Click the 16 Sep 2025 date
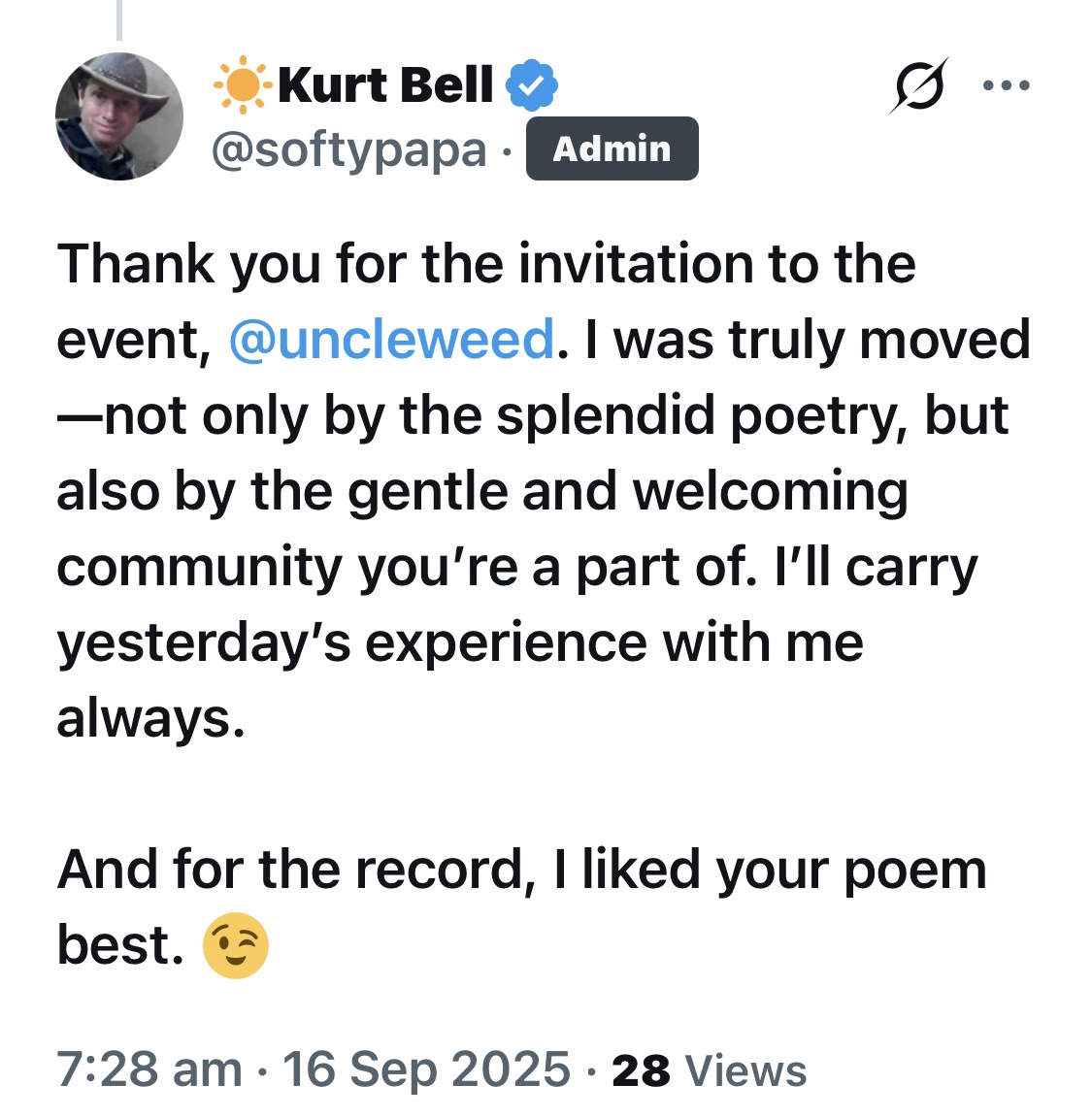 pos(425,1069)
